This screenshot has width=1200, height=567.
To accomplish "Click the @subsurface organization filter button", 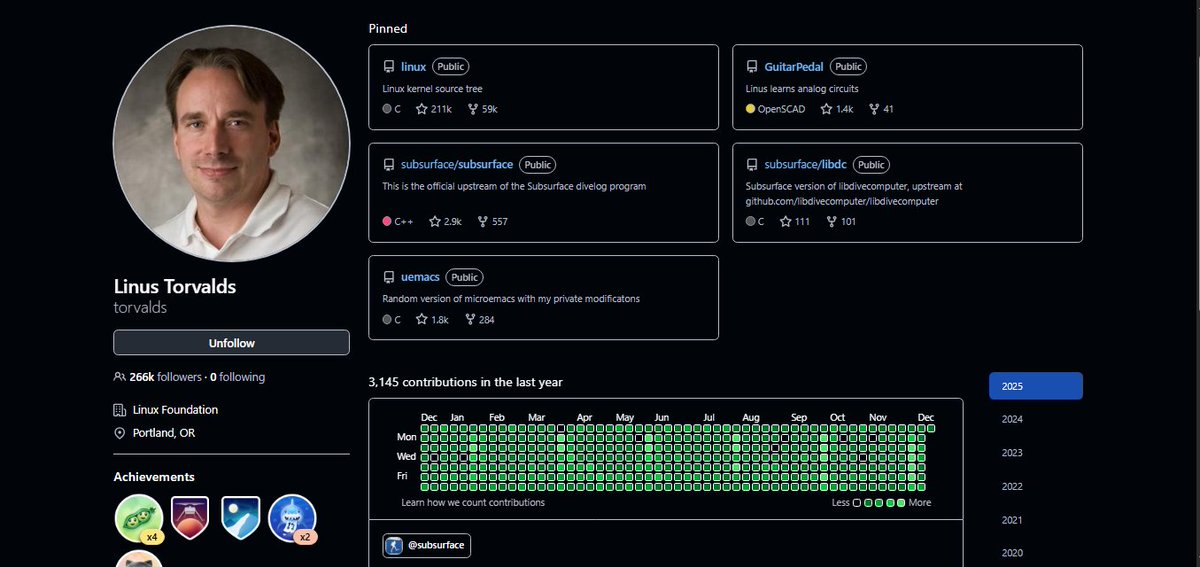I will (426, 546).
